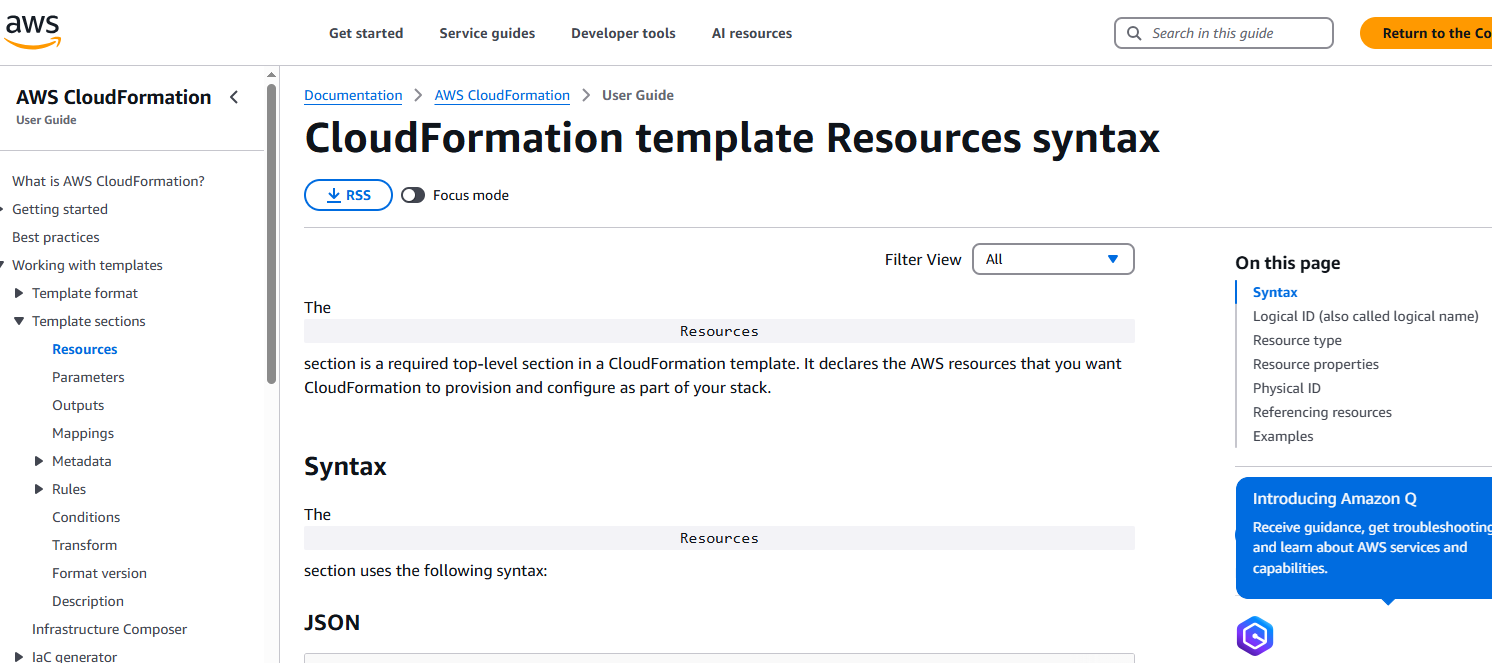Select Outputs in the sidebar

[x=78, y=405]
